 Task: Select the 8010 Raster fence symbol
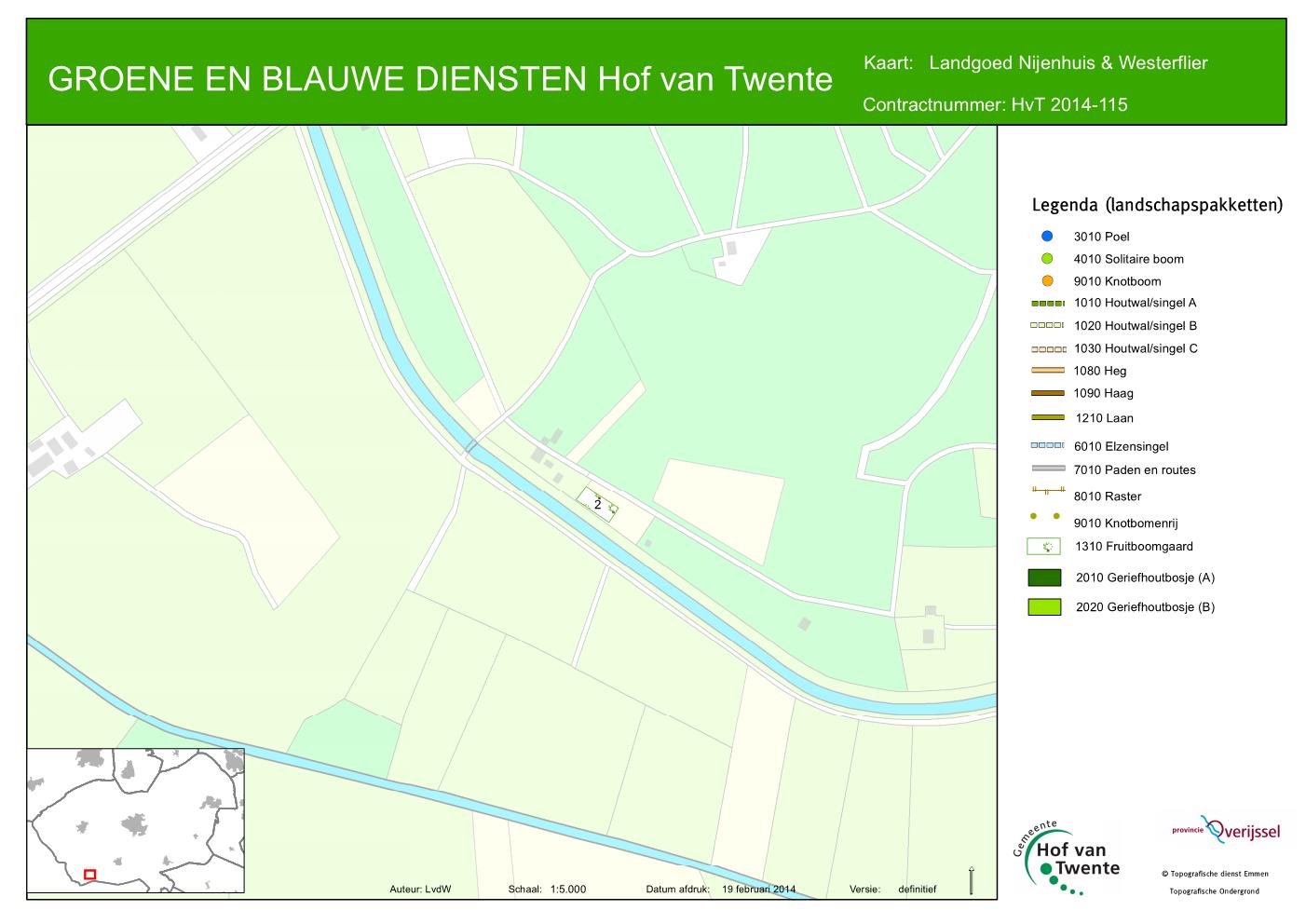point(1047,490)
